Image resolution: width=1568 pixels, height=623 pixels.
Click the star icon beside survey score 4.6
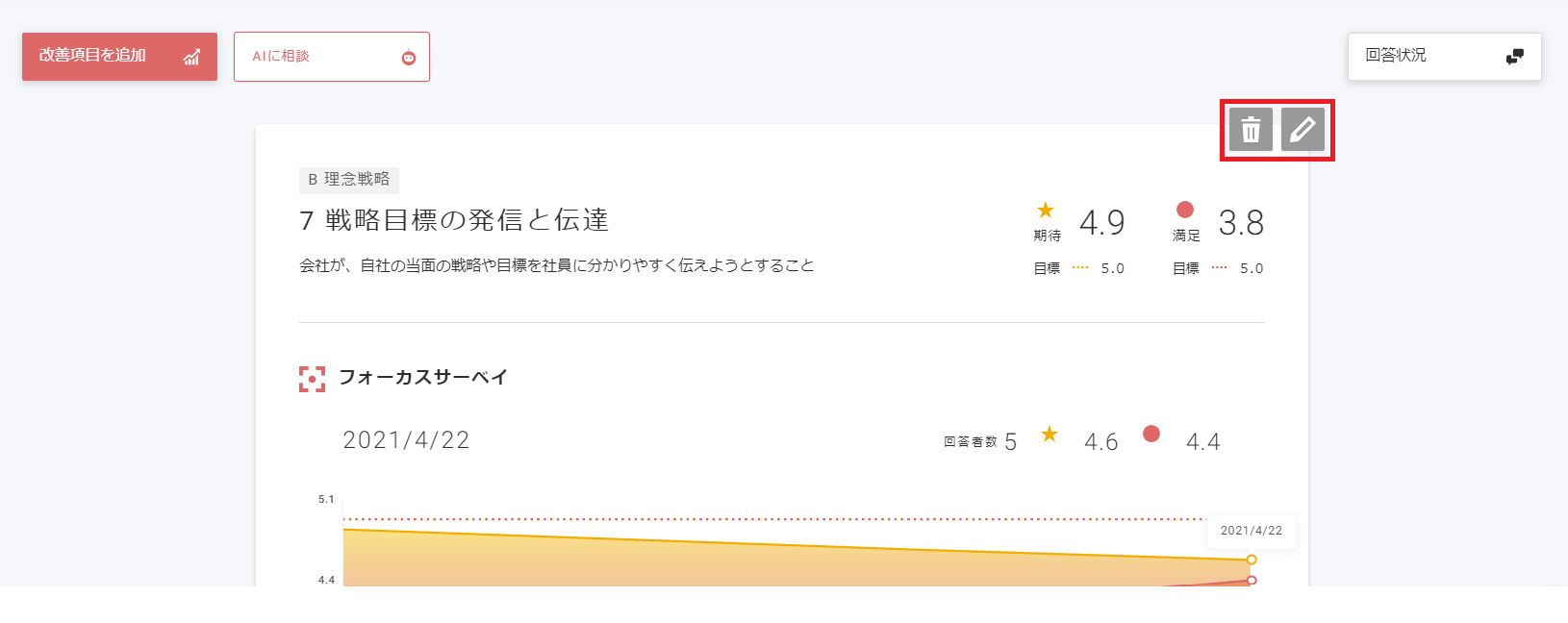[1050, 435]
